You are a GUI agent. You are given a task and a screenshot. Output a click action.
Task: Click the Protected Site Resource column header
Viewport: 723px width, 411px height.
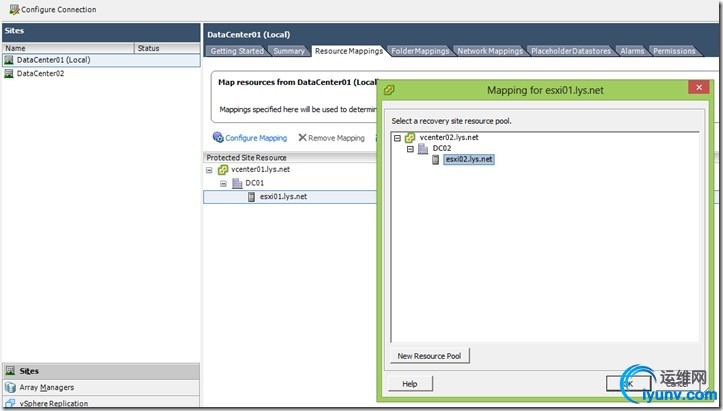(x=290, y=158)
